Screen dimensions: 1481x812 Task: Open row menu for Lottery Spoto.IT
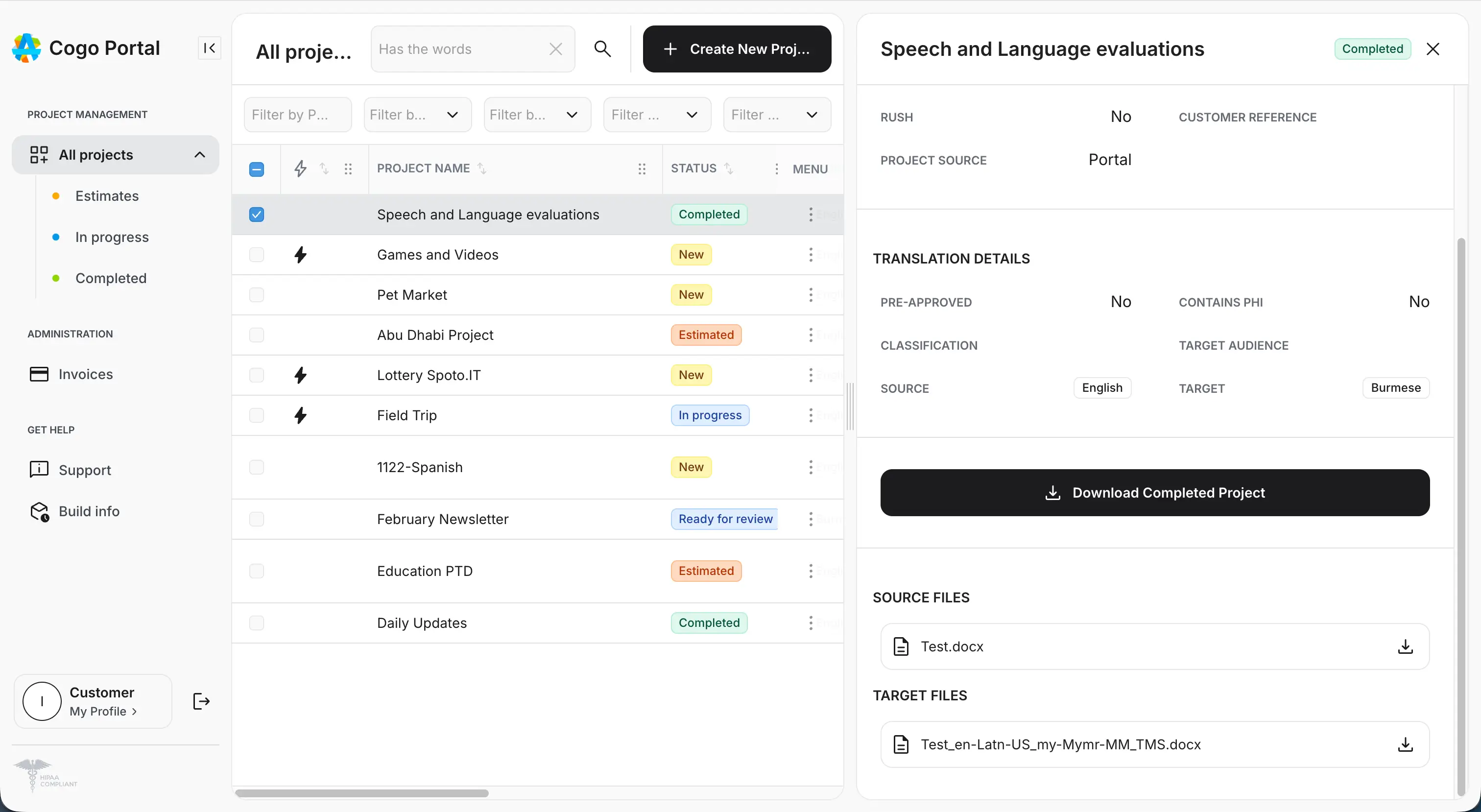pos(811,376)
